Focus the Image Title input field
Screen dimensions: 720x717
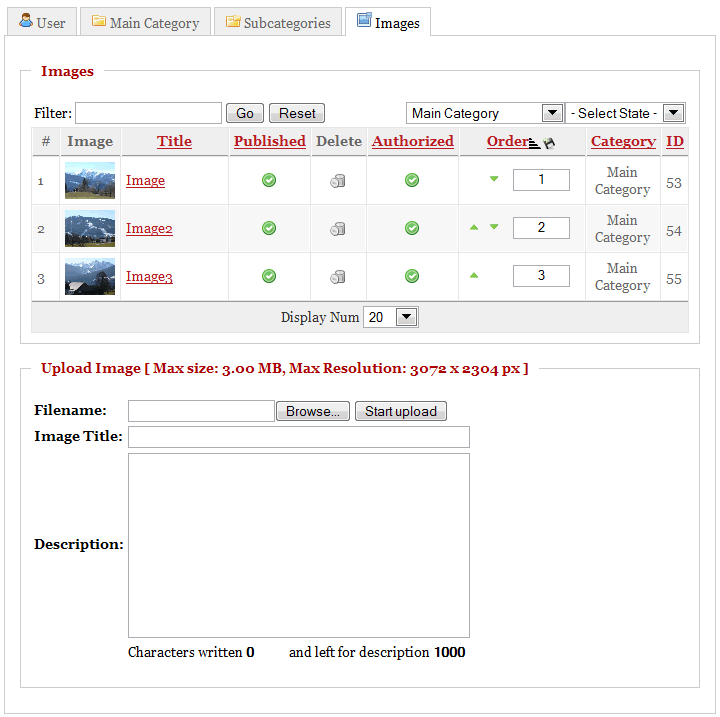coord(299,437)
